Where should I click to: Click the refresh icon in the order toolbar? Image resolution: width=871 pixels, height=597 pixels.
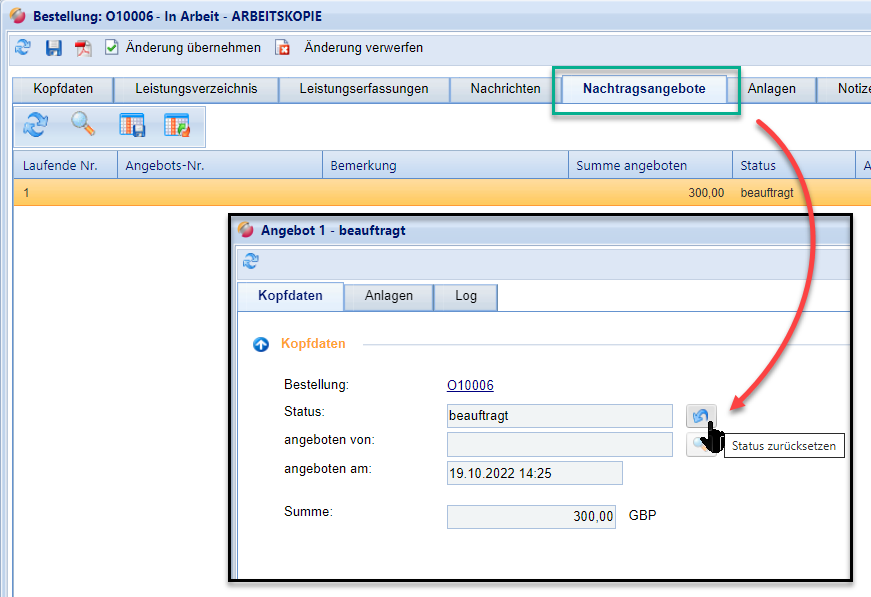pyautogui.click(x=22, y=48)
